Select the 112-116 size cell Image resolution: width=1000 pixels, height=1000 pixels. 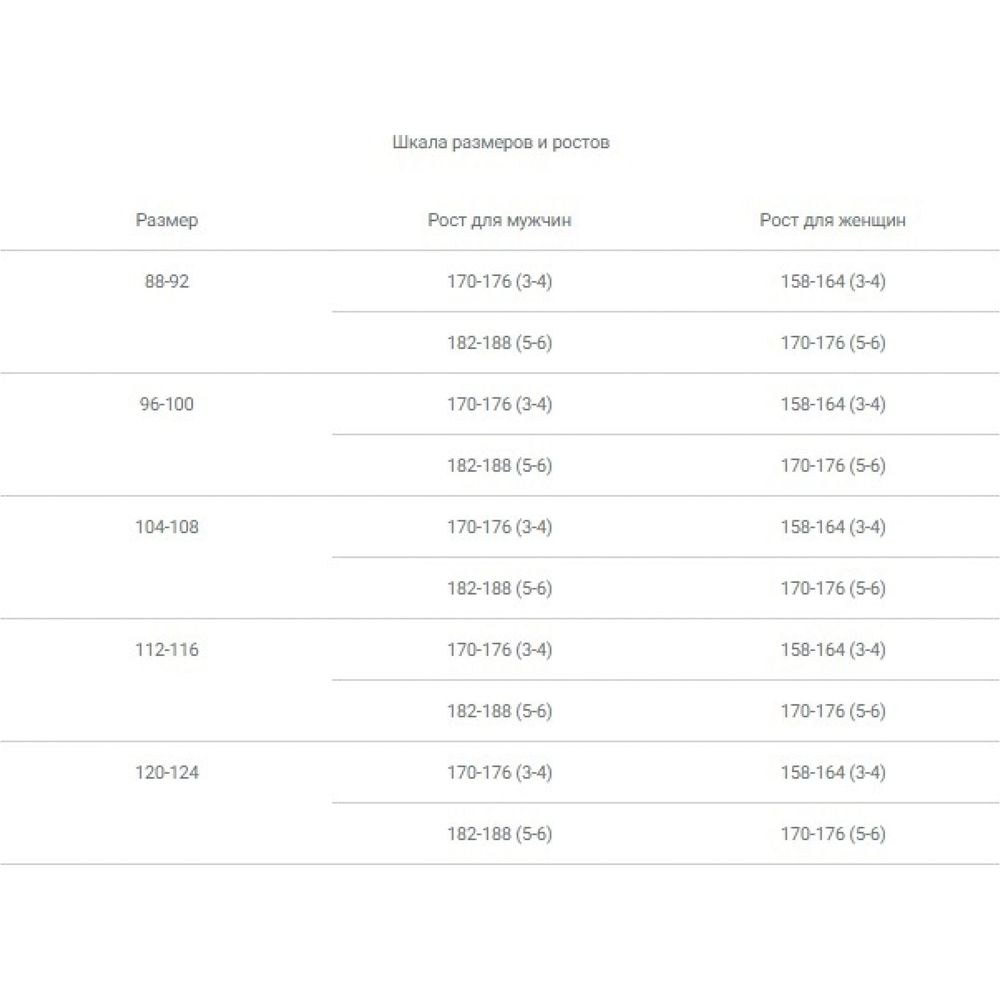pyautogui.click(x=166, y=650)
